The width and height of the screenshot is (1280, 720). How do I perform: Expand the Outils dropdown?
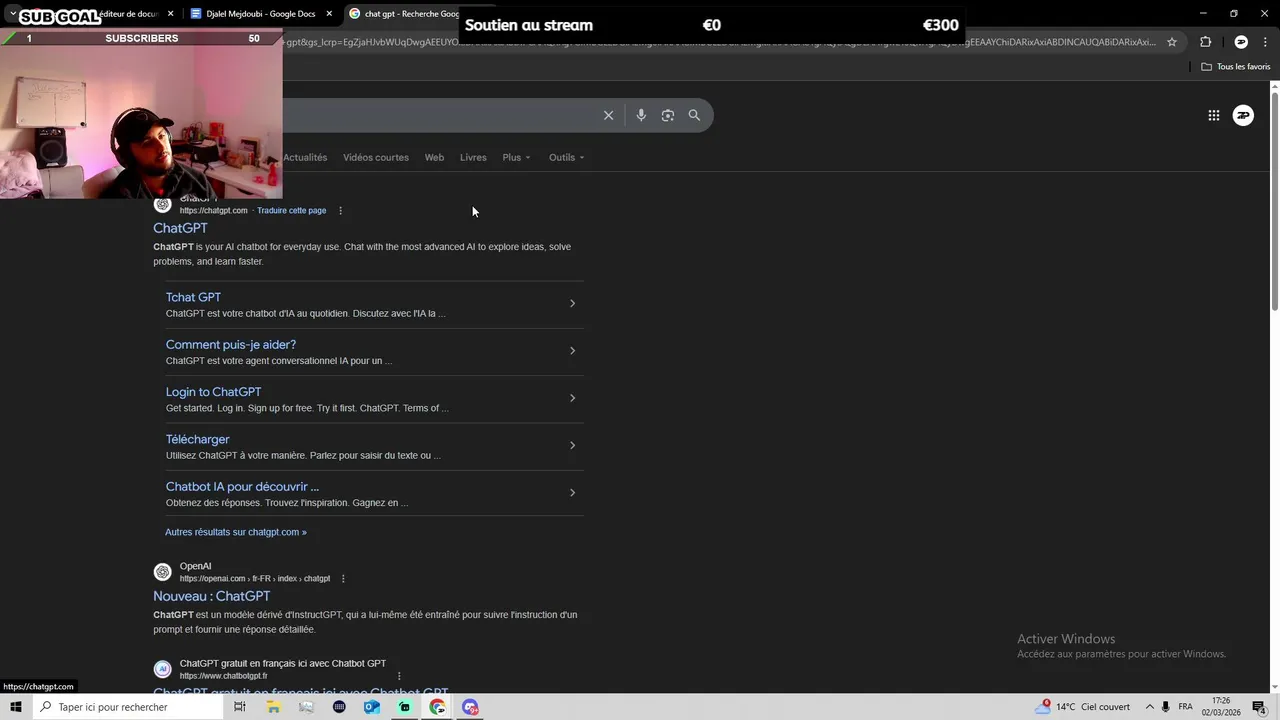click(567, 157)
